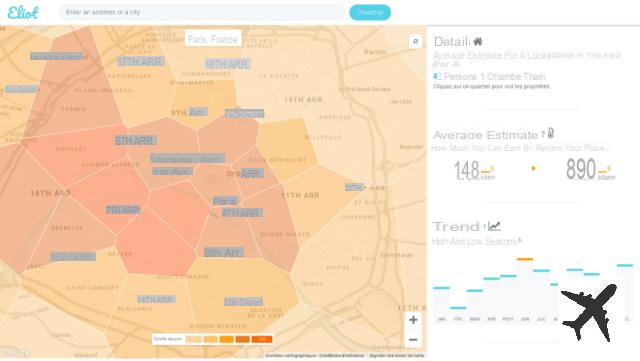
Task: Select the FEV low-season bar
Action: (458, 308)
